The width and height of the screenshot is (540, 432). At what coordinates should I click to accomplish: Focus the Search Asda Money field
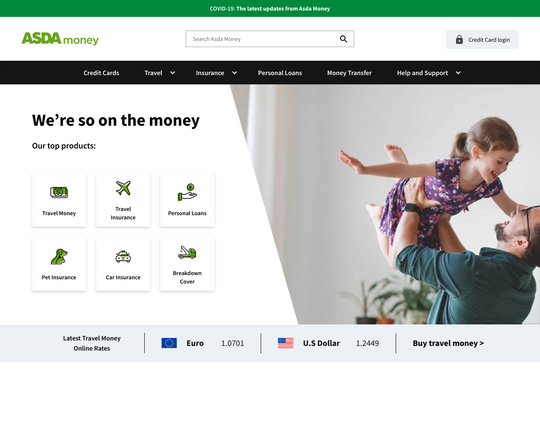[x=270, y=39]
